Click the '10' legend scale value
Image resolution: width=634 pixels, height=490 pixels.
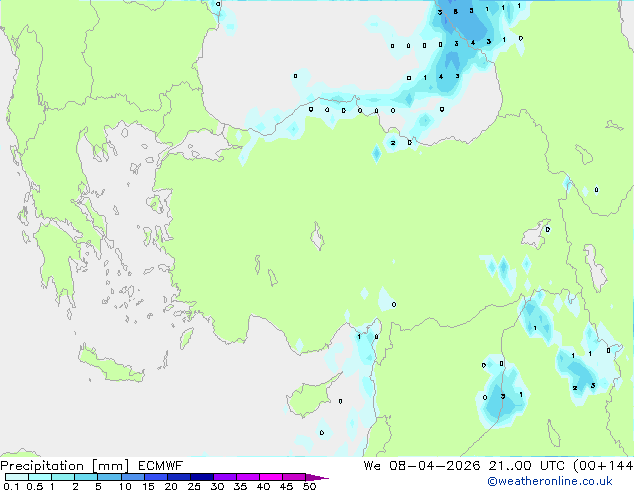point(125,486)
